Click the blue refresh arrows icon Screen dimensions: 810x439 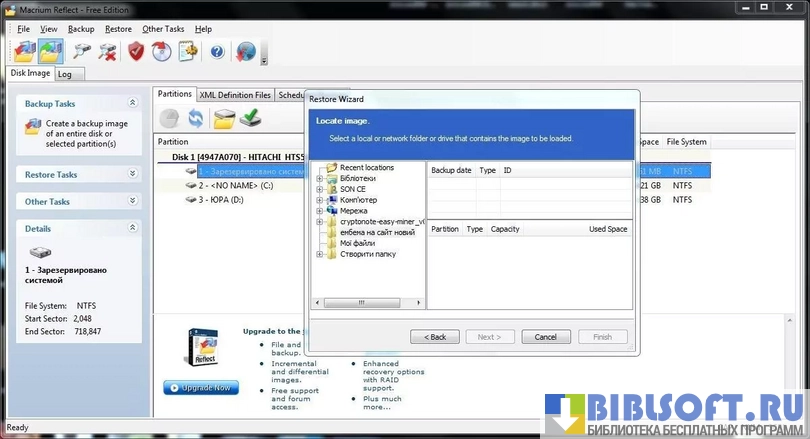(196, 119)
